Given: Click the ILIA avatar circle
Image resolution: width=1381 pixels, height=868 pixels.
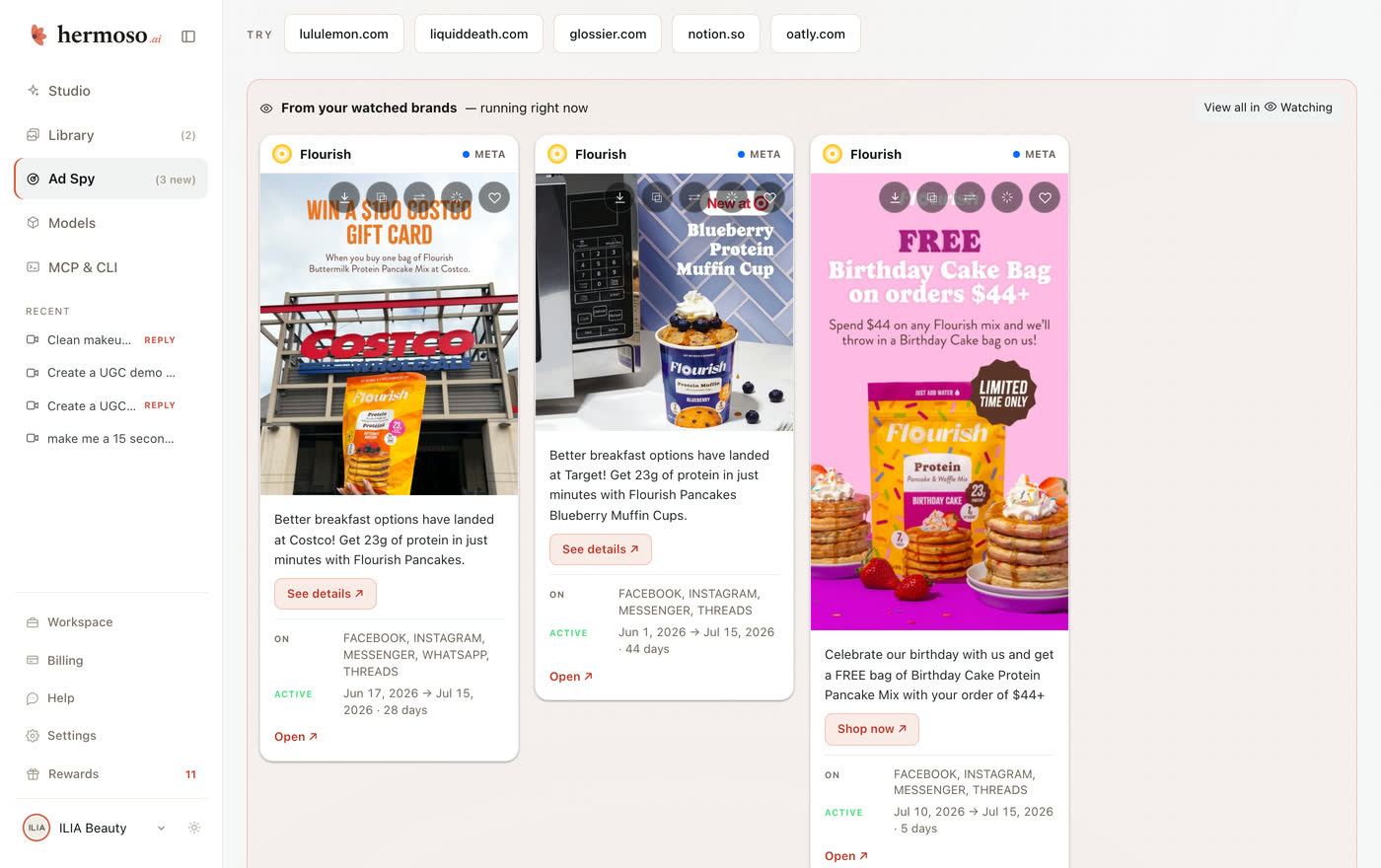Looking at the screenshot, I should [x=36, y=828].
